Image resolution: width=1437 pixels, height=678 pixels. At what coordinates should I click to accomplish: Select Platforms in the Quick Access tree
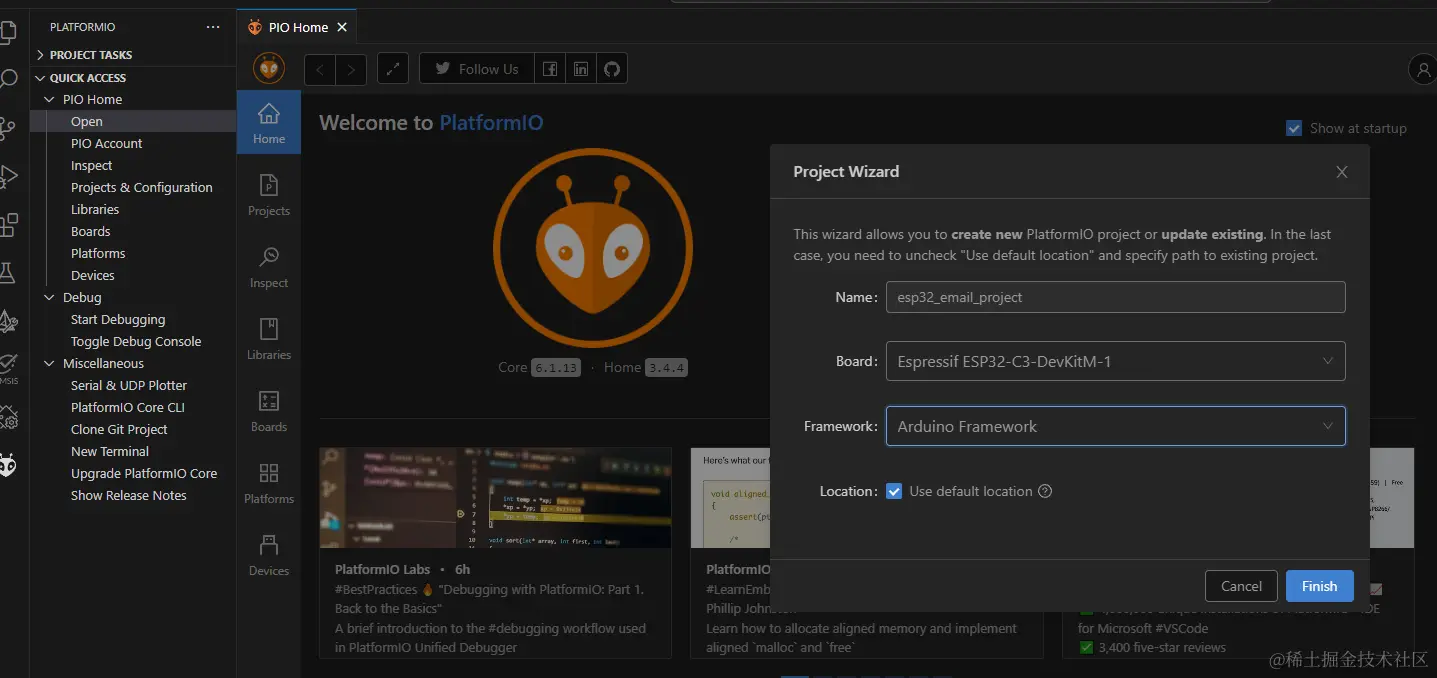[x=133, y=253]
